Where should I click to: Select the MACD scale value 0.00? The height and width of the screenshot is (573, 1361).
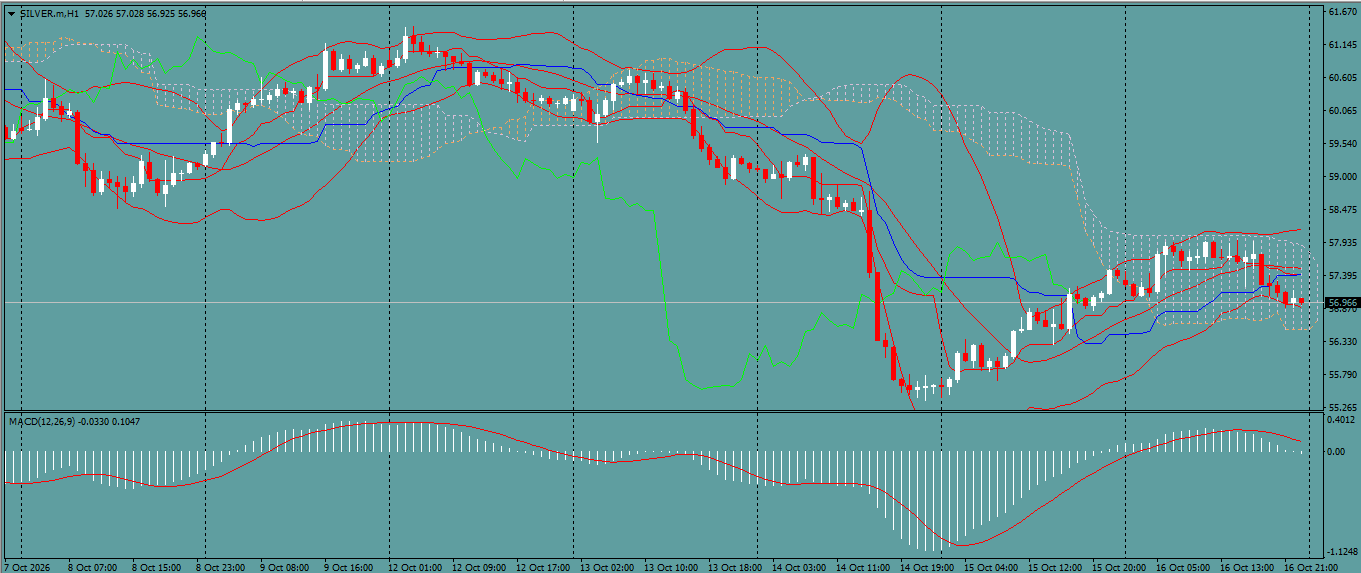coord(1337,452)
